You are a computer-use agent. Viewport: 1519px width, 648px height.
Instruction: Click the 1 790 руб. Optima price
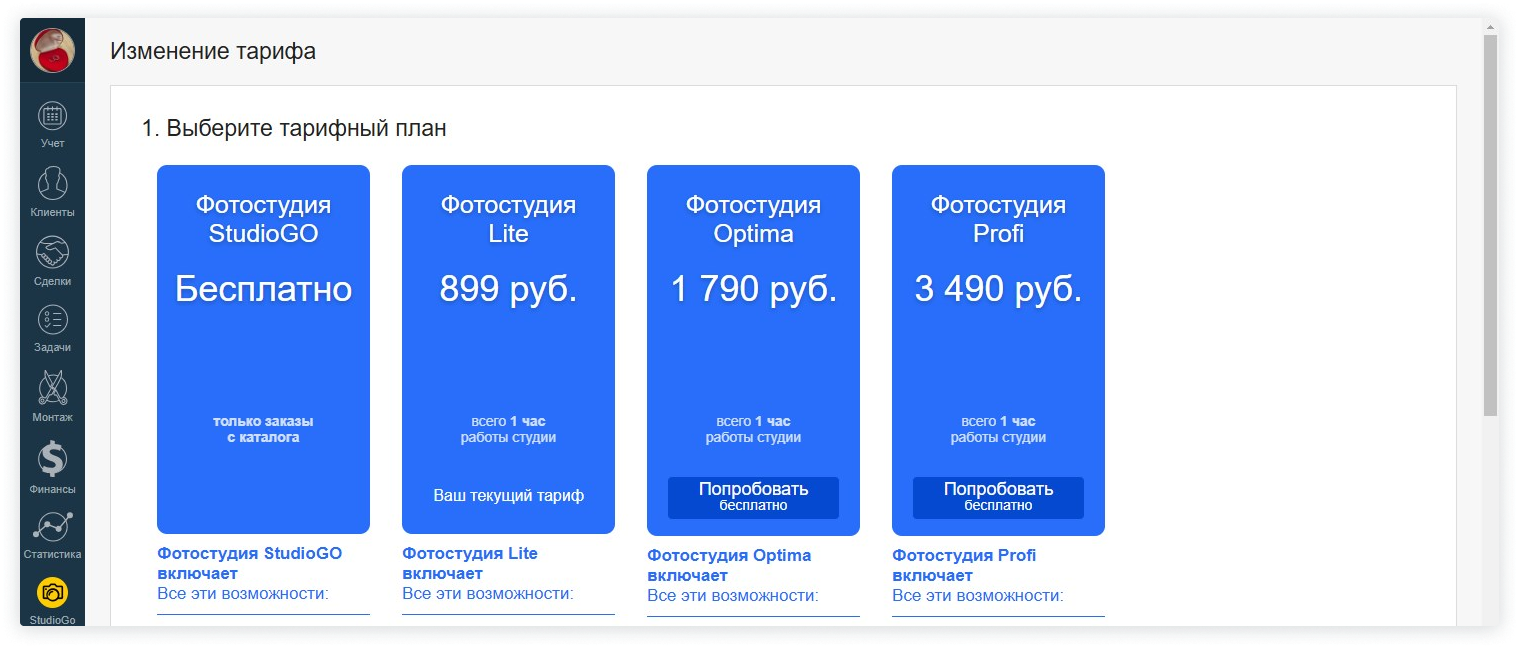point(753,290)
